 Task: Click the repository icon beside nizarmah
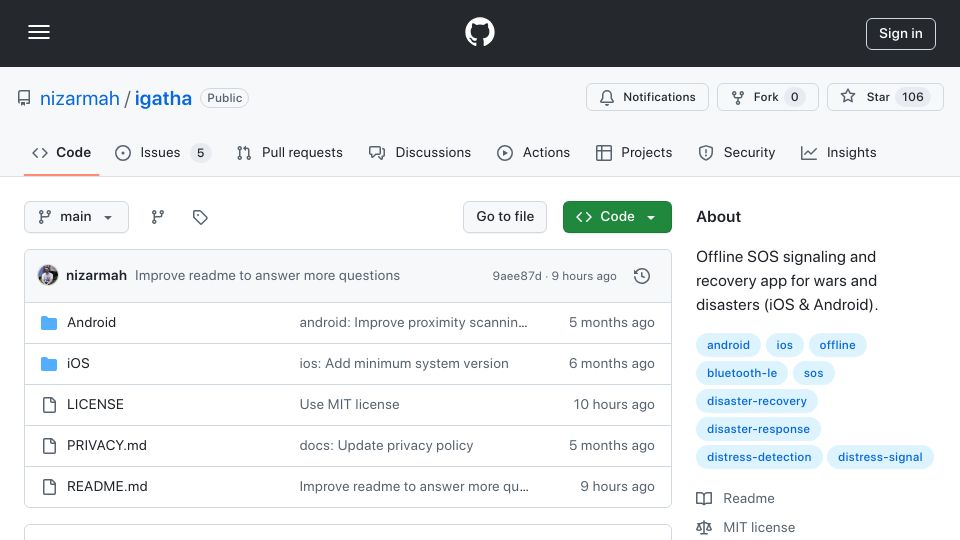click(x=24, y=98)
